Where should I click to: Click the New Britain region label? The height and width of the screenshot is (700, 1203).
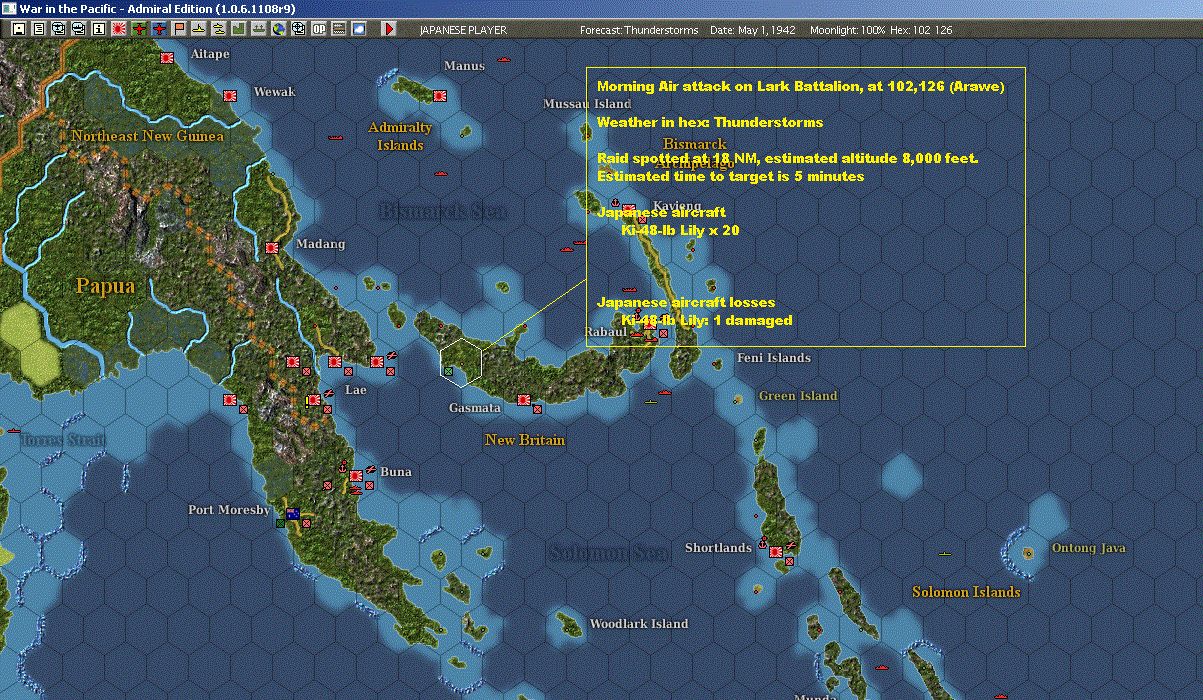525,440
